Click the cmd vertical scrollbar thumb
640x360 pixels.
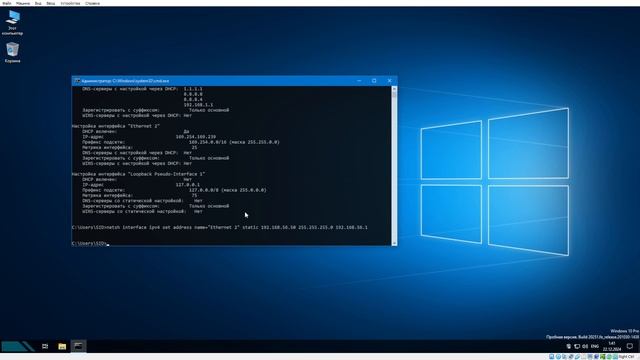tap(394, 94)
